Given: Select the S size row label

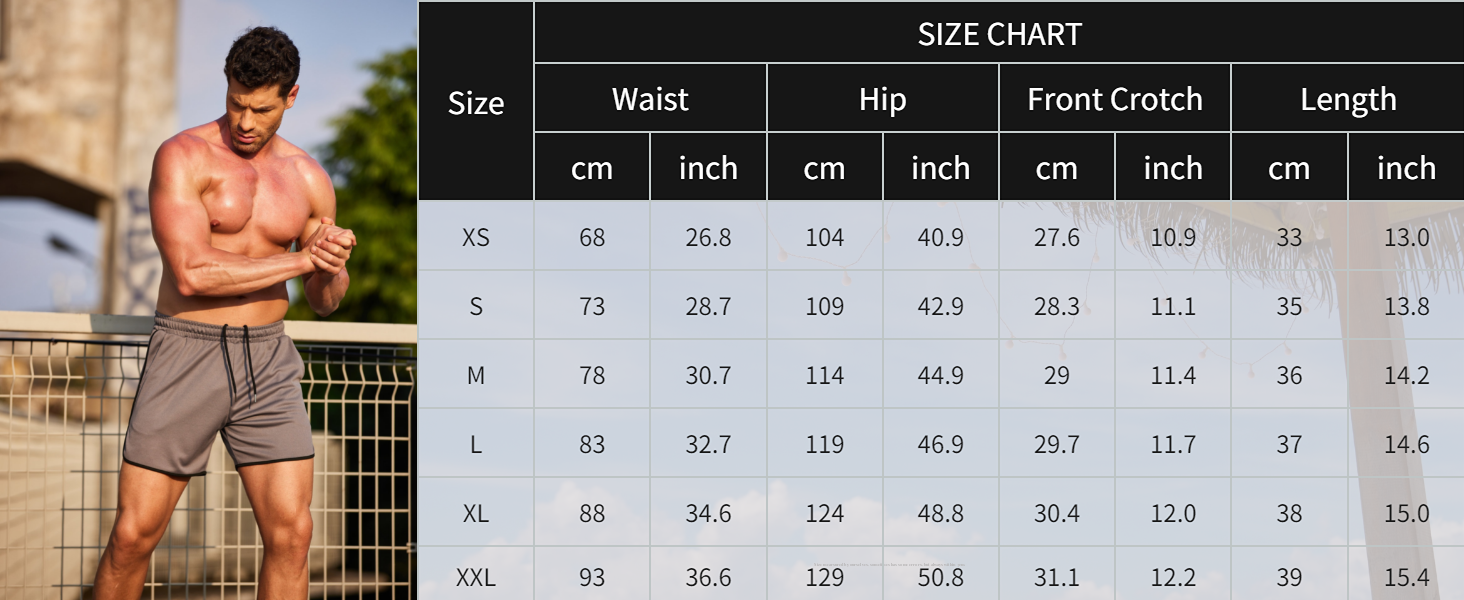Looking at the screenshot, I should [x=476, y=306].
